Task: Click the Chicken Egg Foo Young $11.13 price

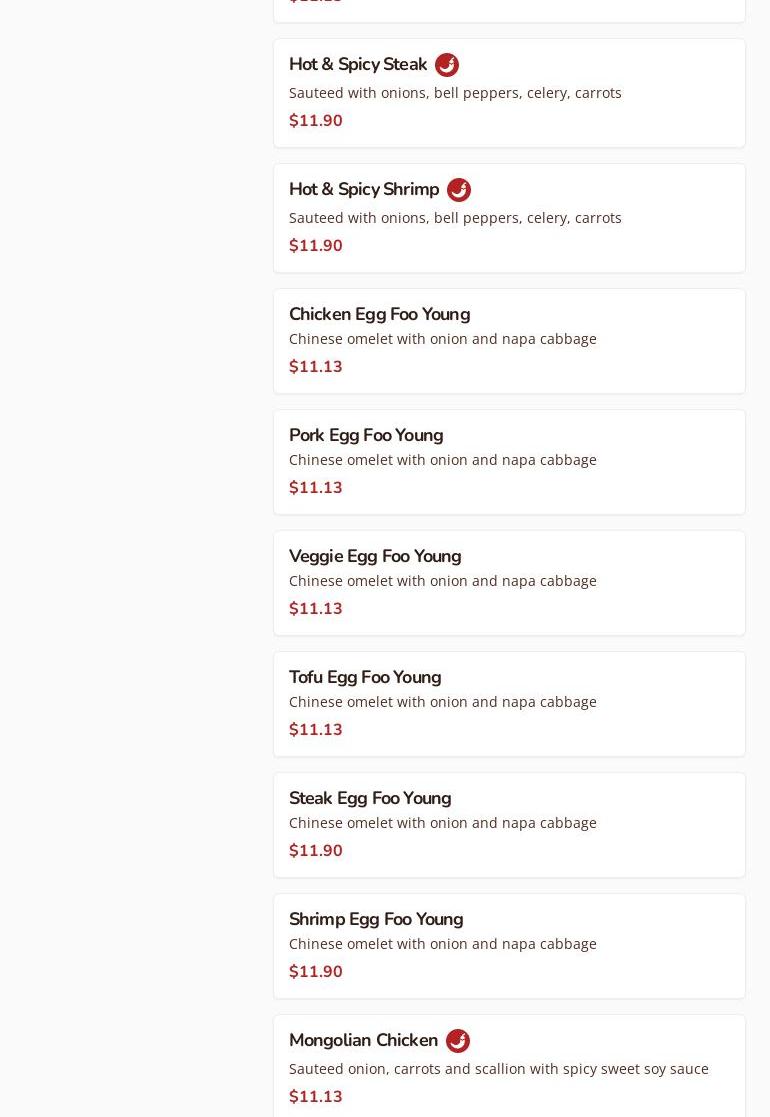Action: 316,367
